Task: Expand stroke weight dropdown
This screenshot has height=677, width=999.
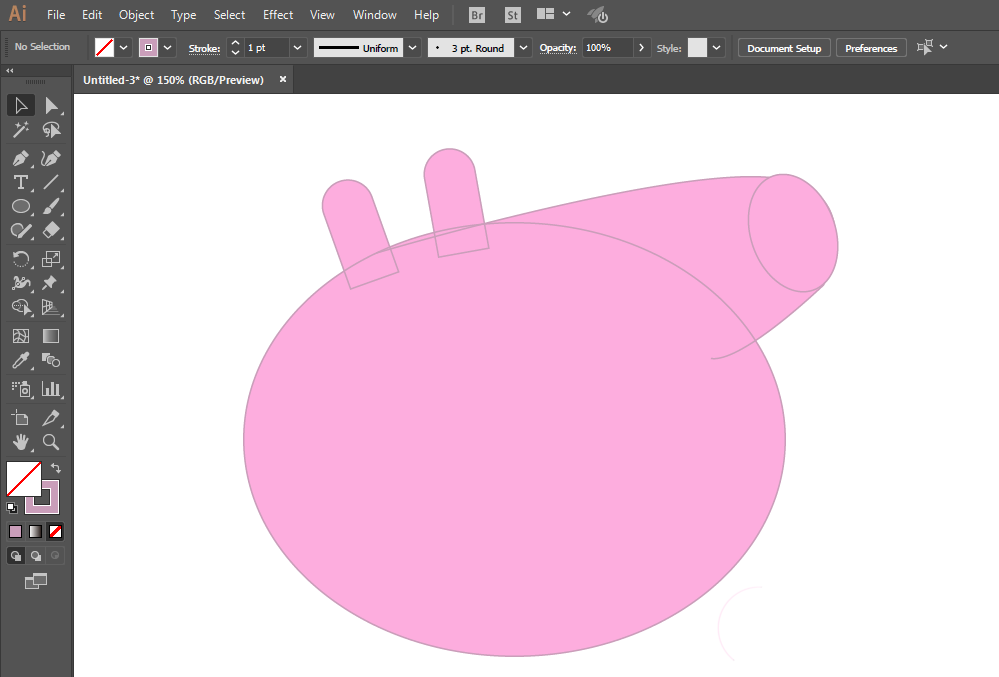Action: coord(297,48)
